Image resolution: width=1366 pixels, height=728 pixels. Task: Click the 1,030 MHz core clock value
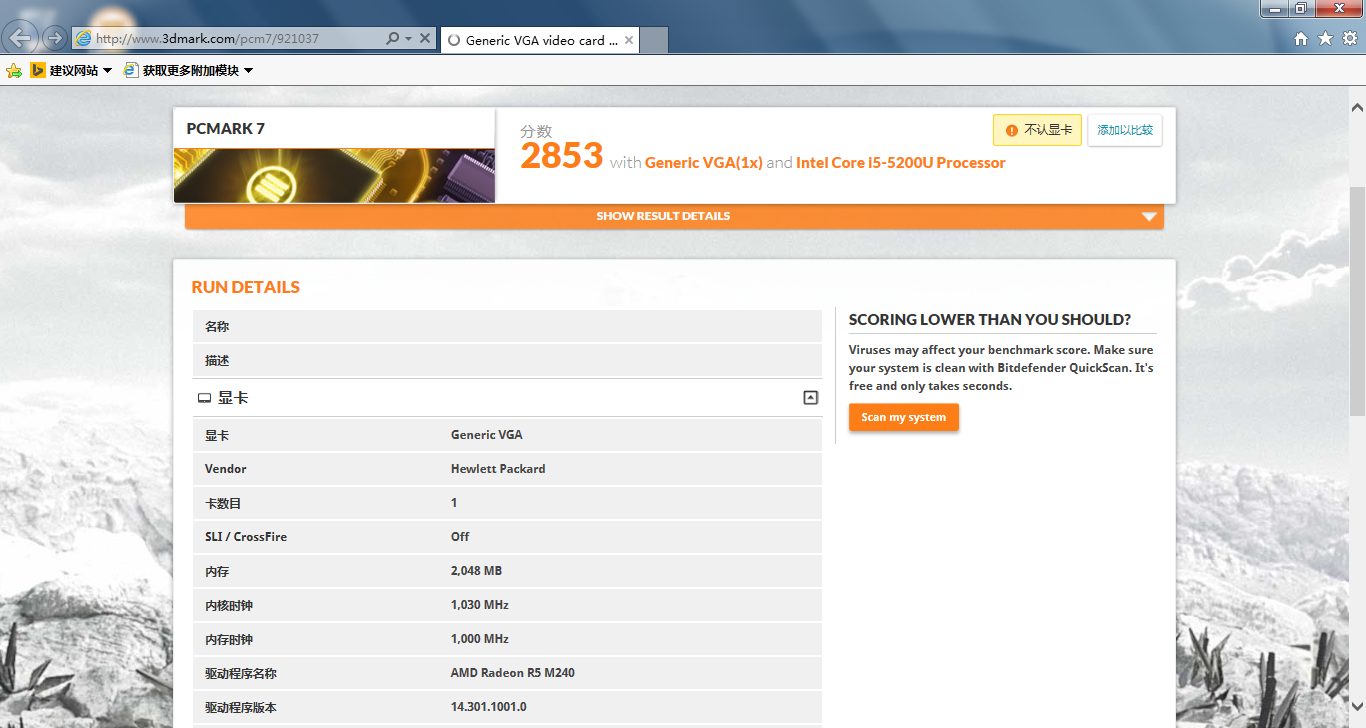[x=480, y=605]
